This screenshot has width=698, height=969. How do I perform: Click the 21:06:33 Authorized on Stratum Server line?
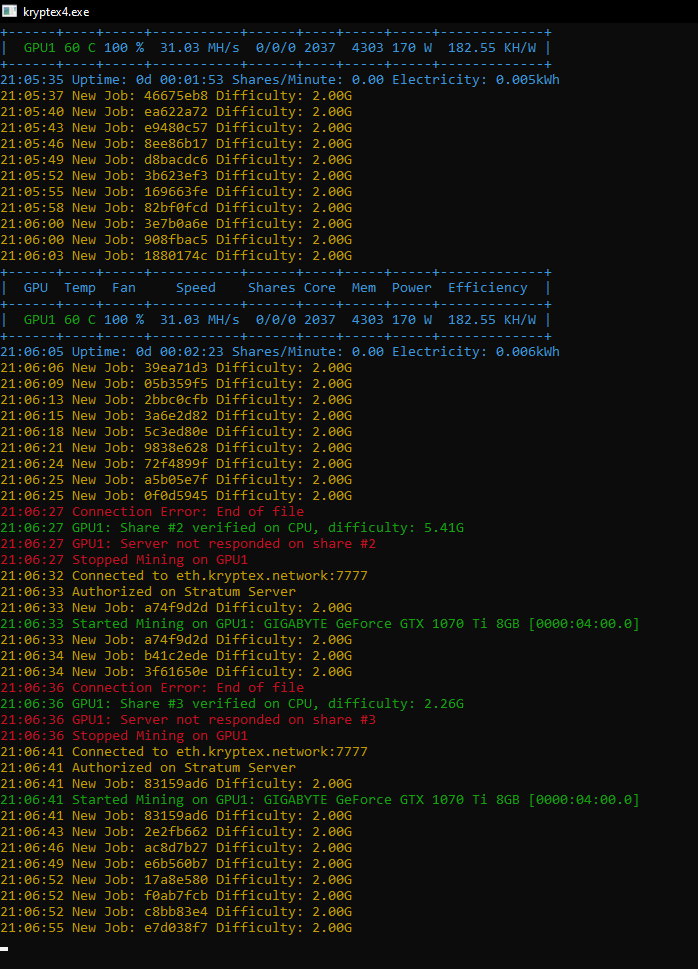click(148, 592)
